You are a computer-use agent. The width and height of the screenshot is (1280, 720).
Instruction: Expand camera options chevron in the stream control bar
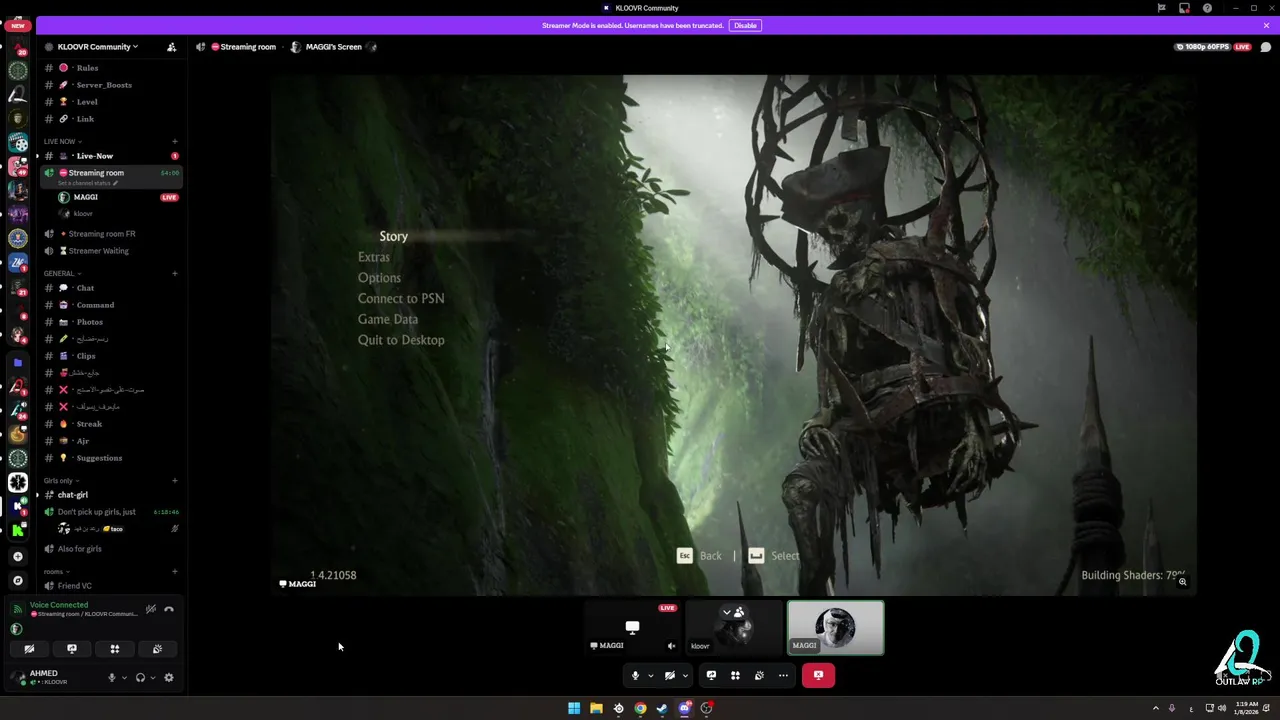tap(685, 676)
